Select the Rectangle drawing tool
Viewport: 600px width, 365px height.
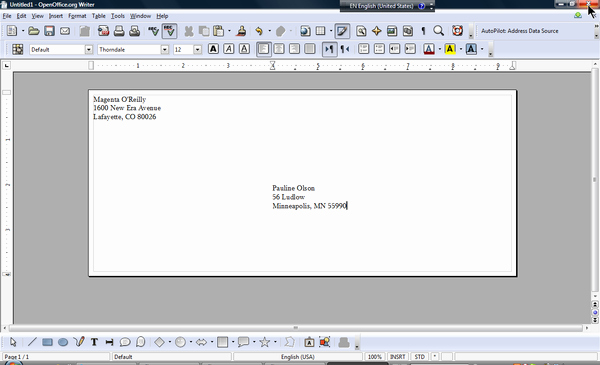tap(47, 342)
